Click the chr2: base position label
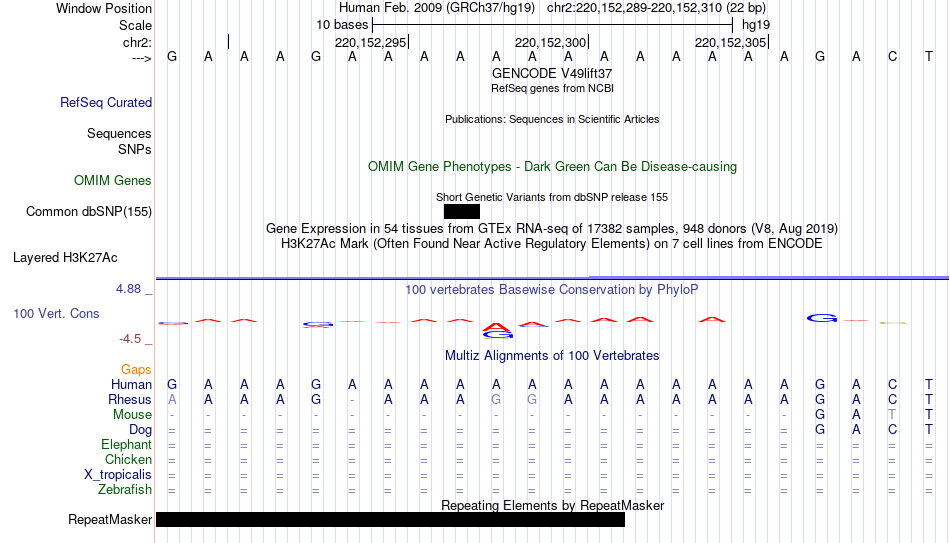This screenshot has width=950, height=543. 138,42
